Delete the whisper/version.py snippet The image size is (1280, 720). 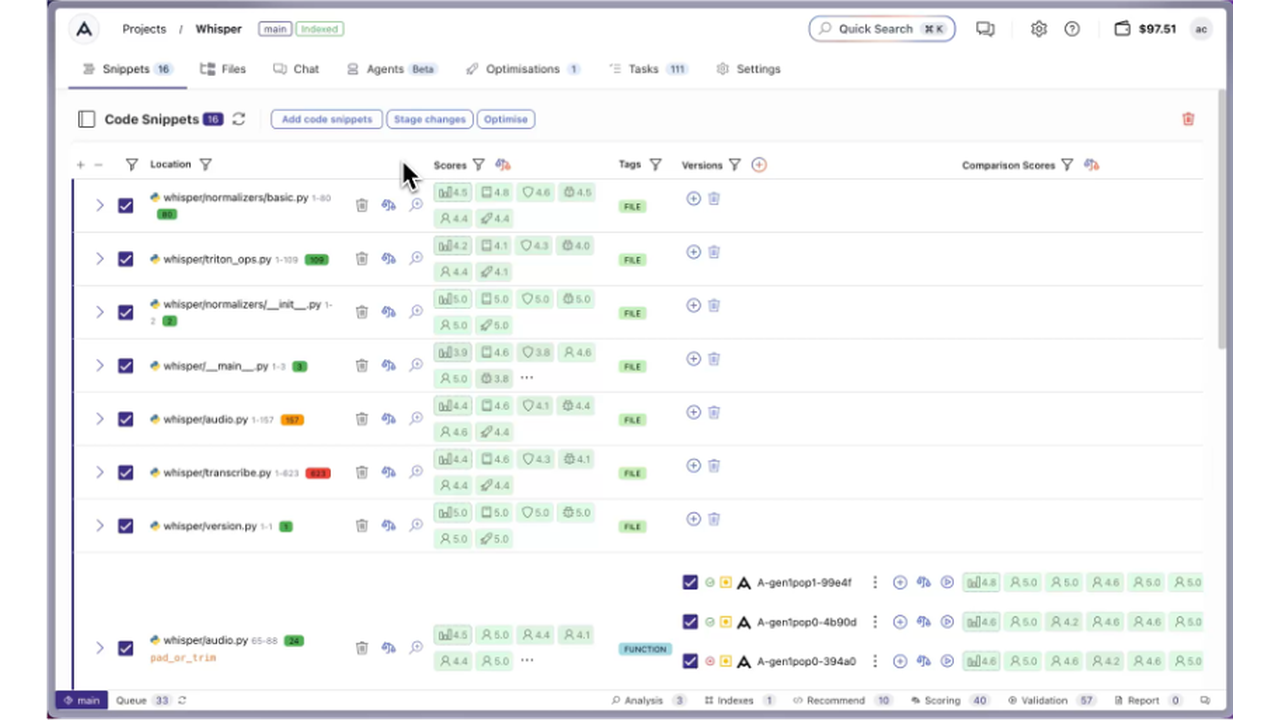coord(362,525)
